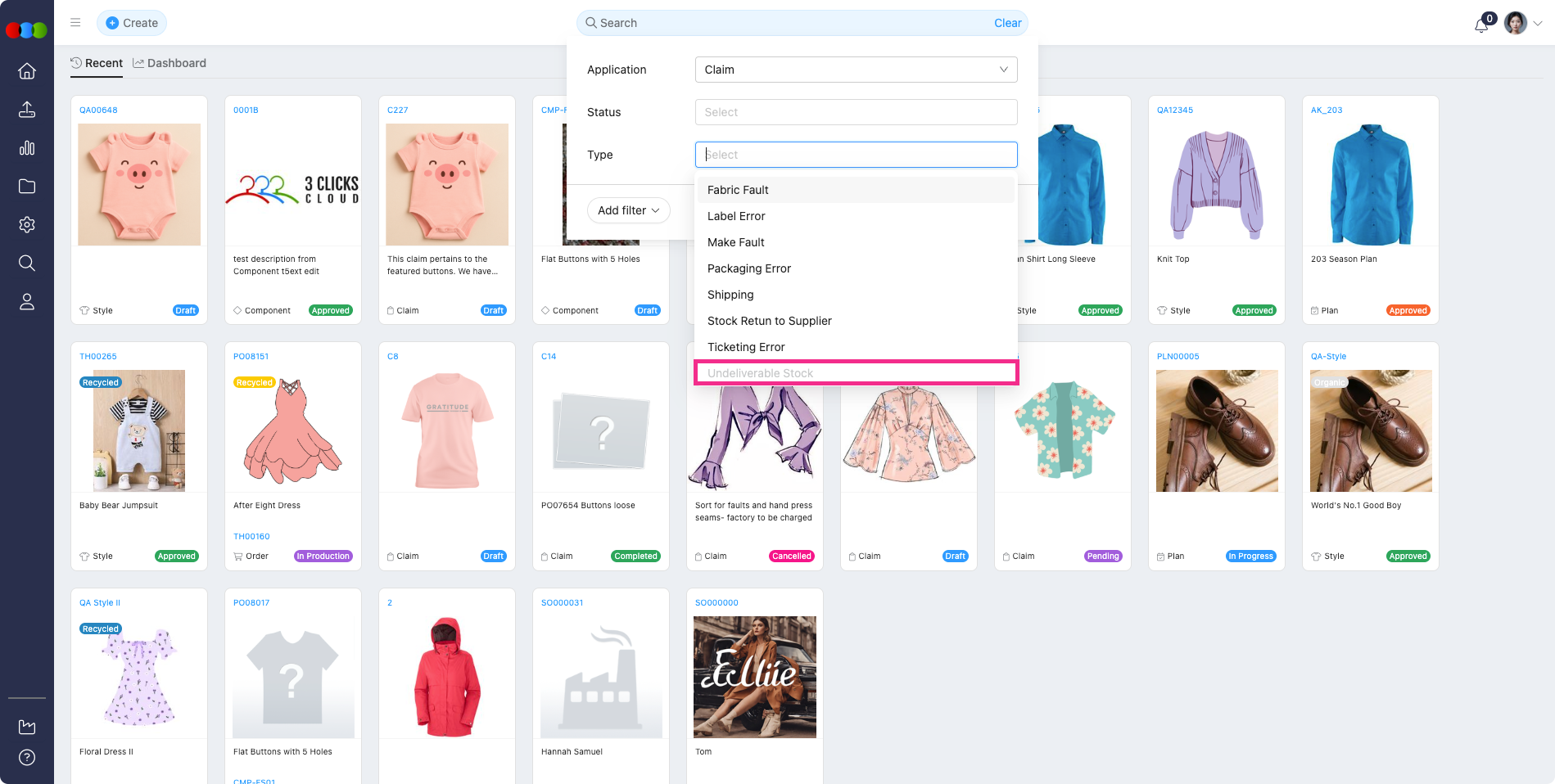Viewport: 1555px width, 784px height.
Task: Click Clear in the search bar
Action: click(1007, 23)
